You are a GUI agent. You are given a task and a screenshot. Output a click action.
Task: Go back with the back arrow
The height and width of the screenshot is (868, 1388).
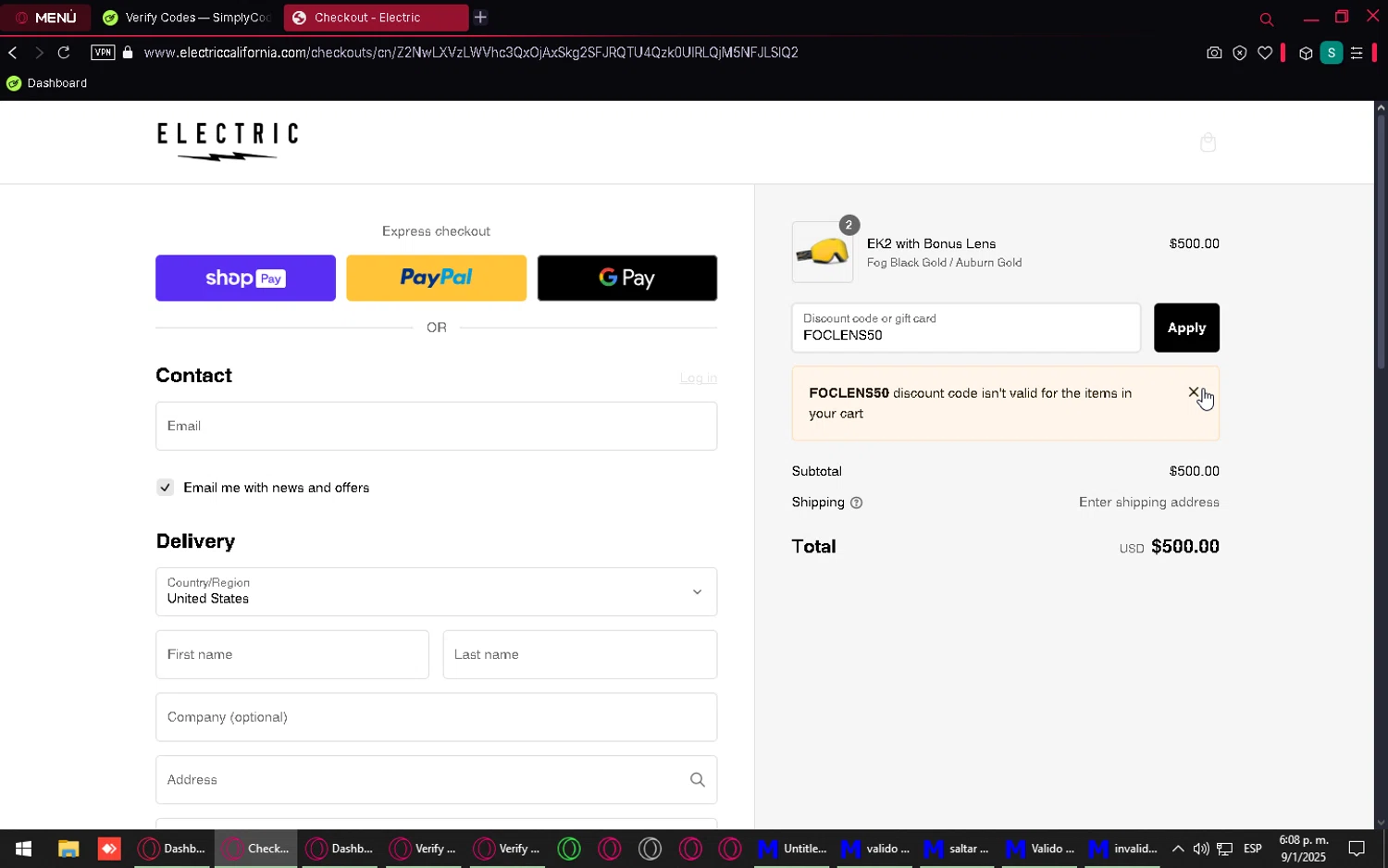pyautogui.click(x=13, y=53)
